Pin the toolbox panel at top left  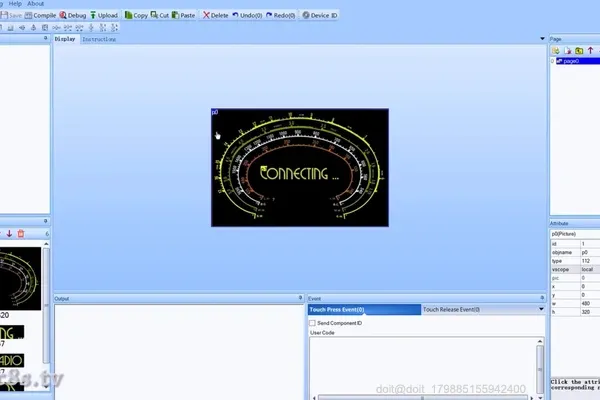(46, 38)
